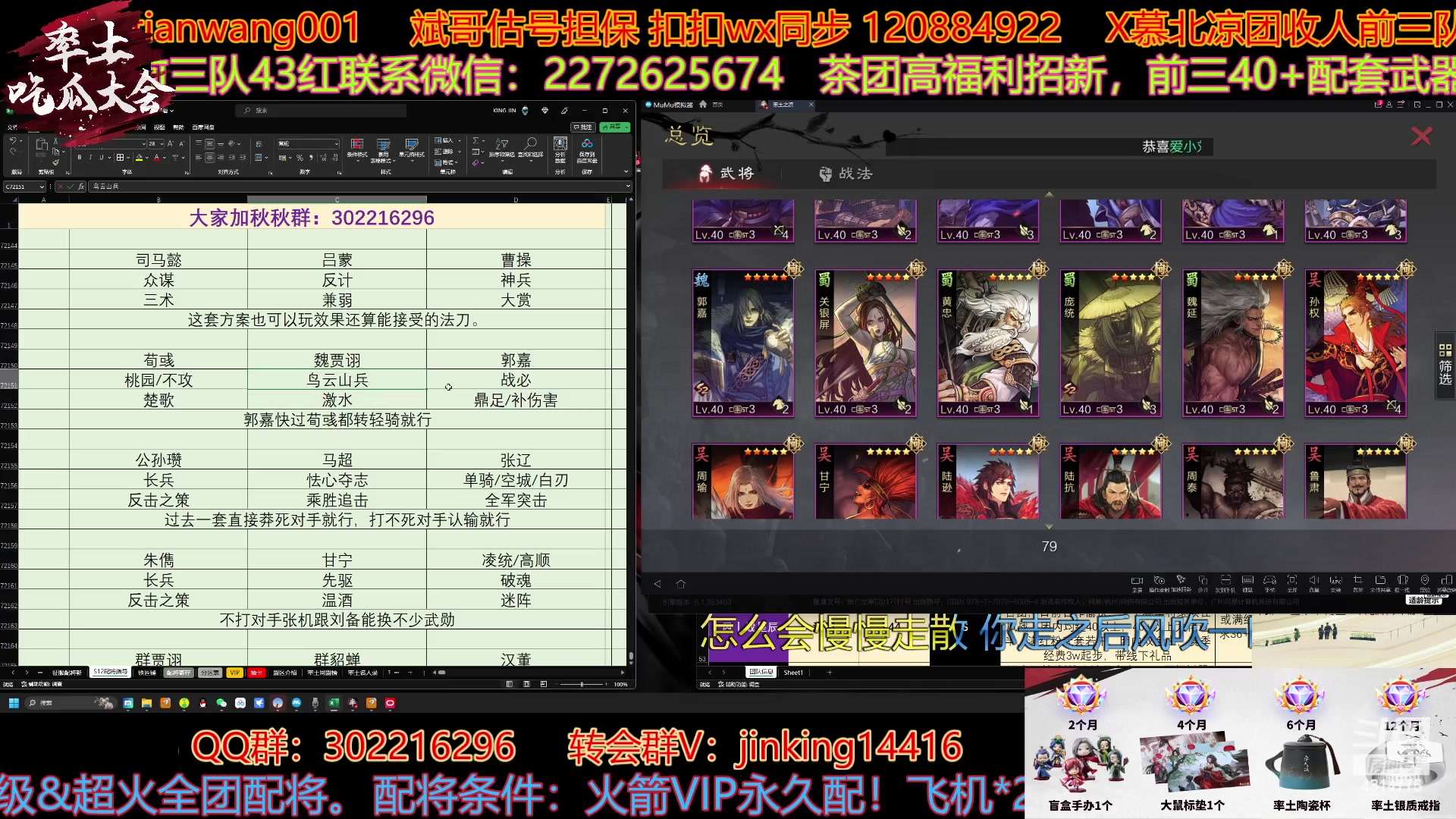Switch to Page Layout view in status bar

click(526, 684)
